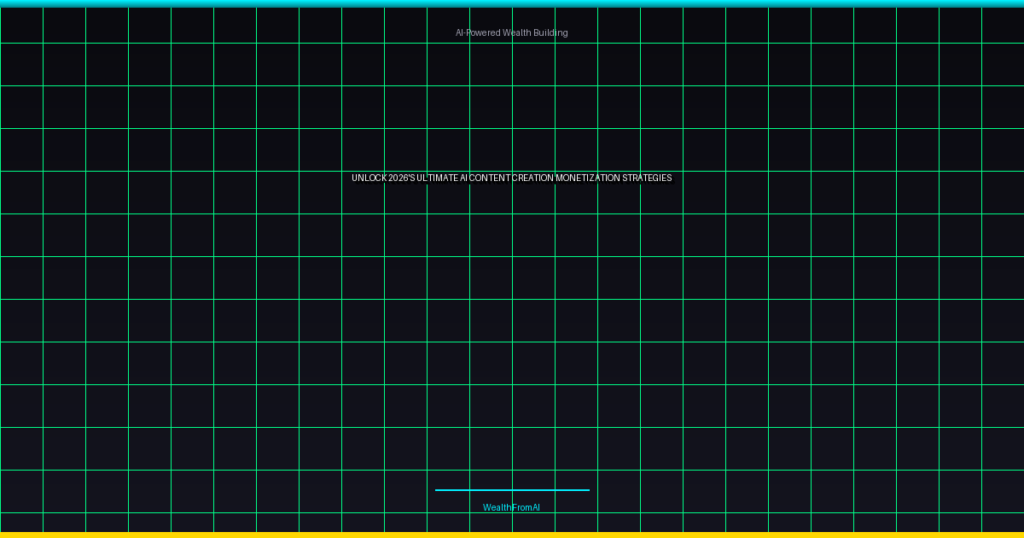Click the left end of the cyan divider

[438, 490]
